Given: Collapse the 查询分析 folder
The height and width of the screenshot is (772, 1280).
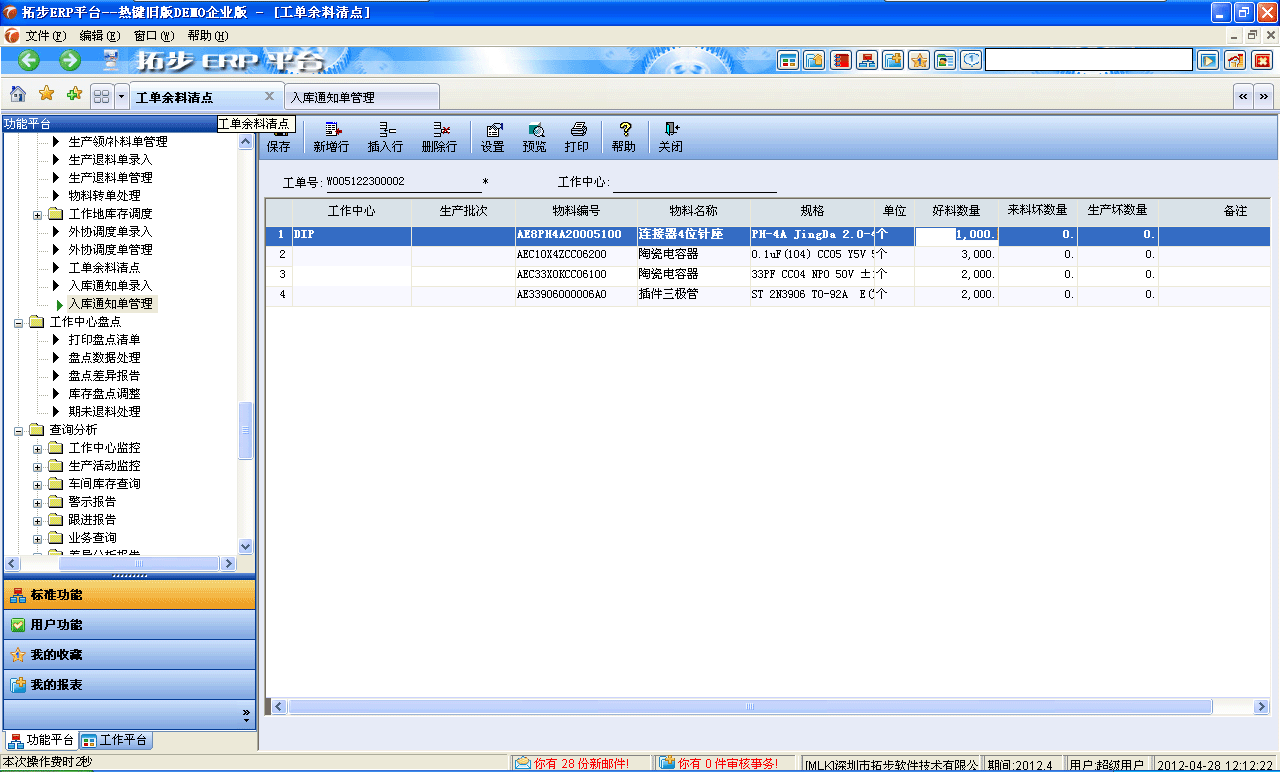Looking at the screenshot, I should pyautogui.click(x=20, y=429).
